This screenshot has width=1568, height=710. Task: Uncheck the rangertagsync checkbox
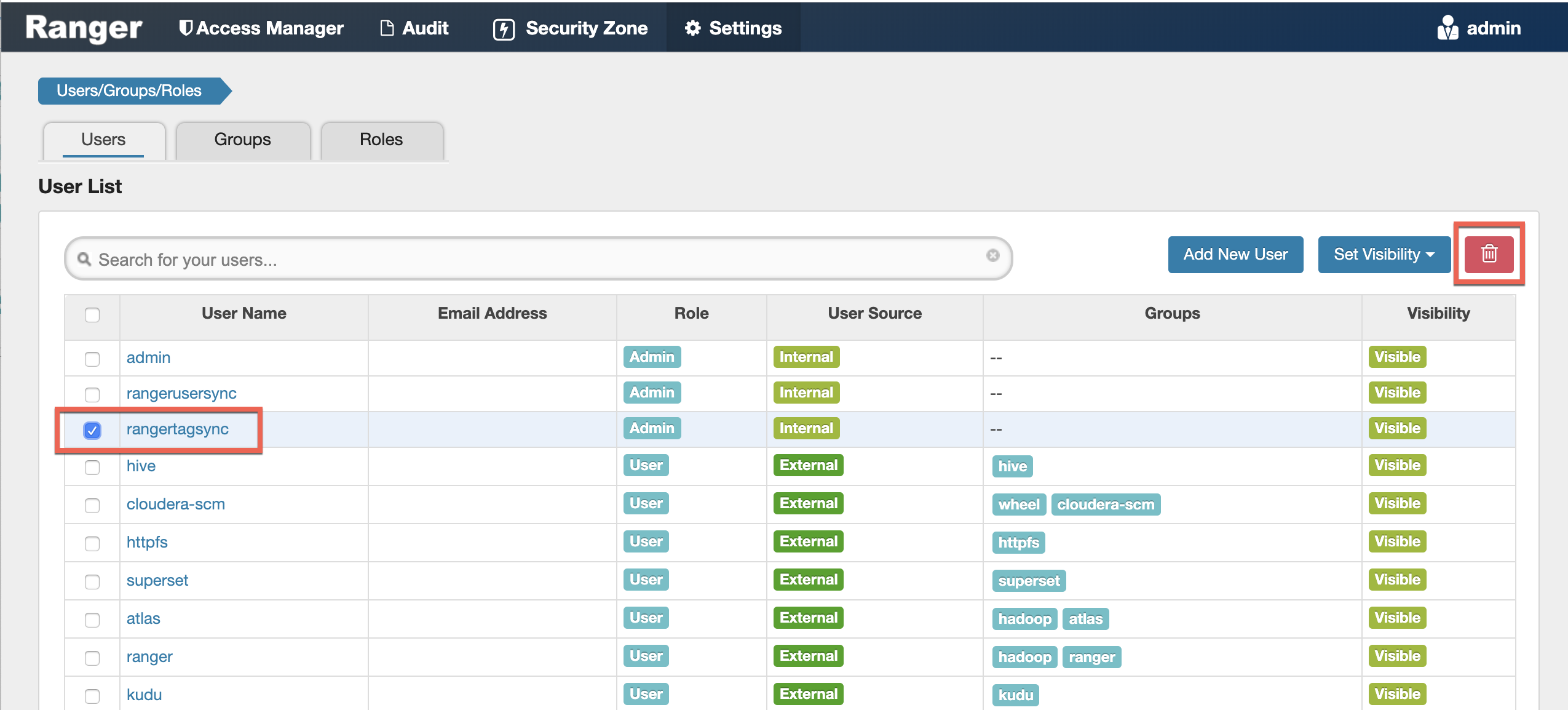tap(92, 430)
